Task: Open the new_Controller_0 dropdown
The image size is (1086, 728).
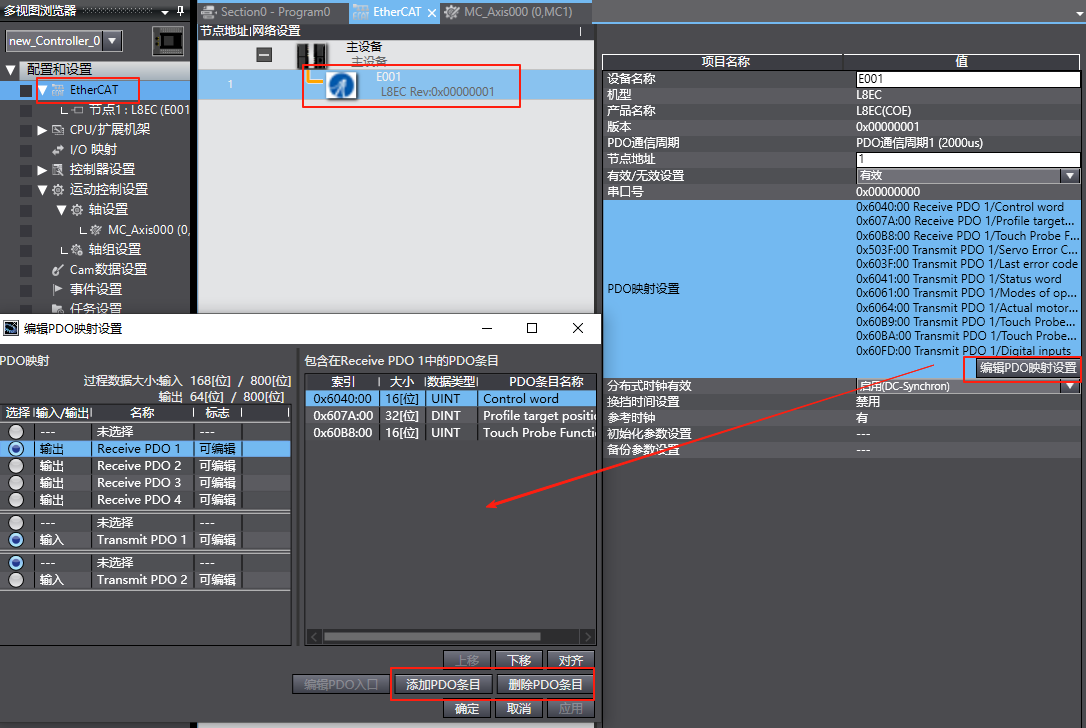Action: tap(112, 41)
